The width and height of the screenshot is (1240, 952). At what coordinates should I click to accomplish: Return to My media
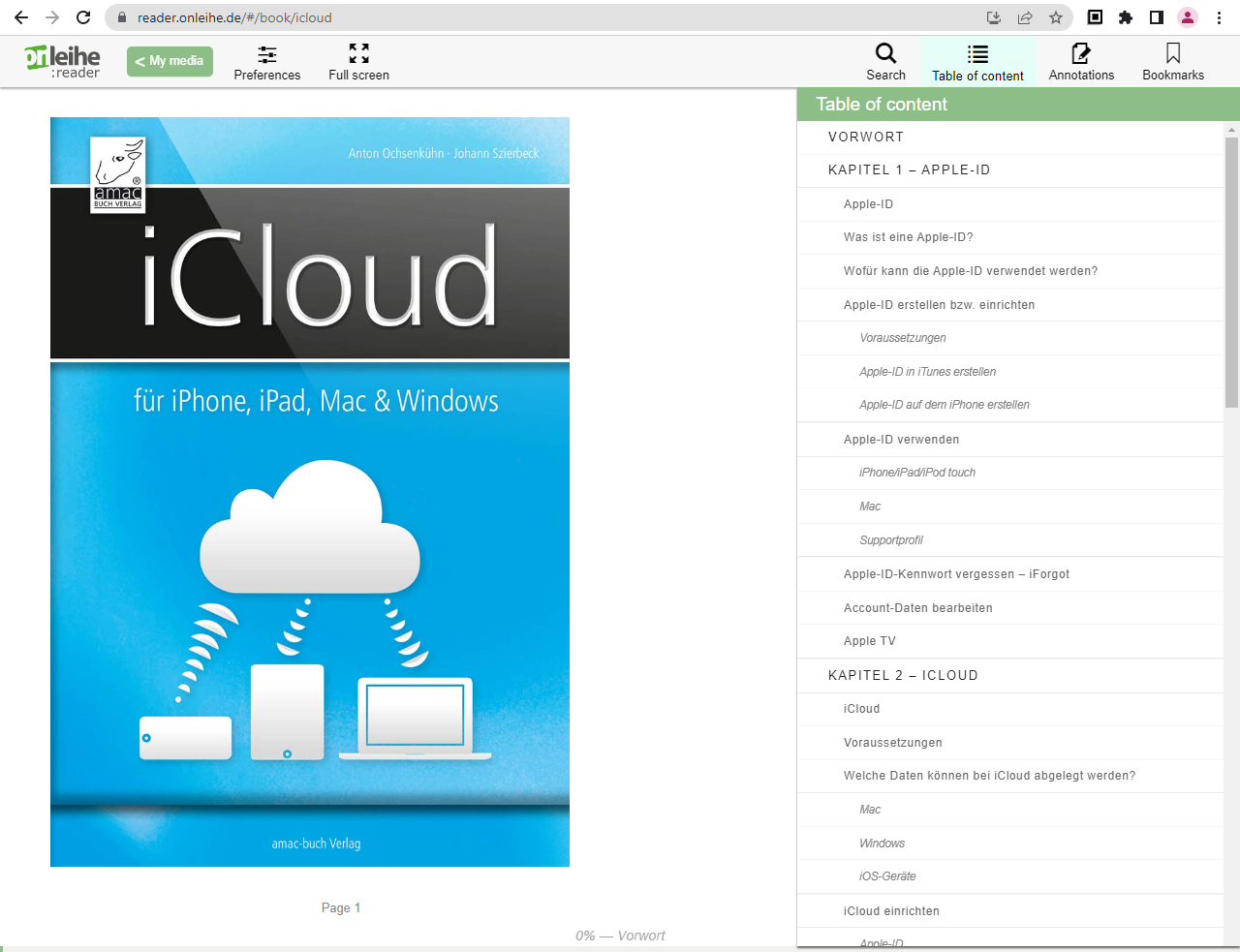click(x=170, y=61)
